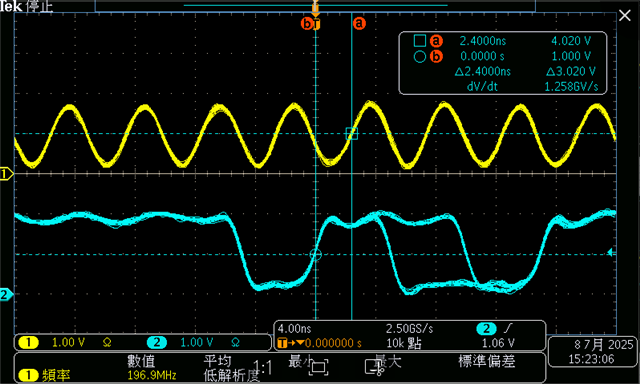Click the date 8 7月 2025 display
The image size is (640, 384).
tap(603, 345)
